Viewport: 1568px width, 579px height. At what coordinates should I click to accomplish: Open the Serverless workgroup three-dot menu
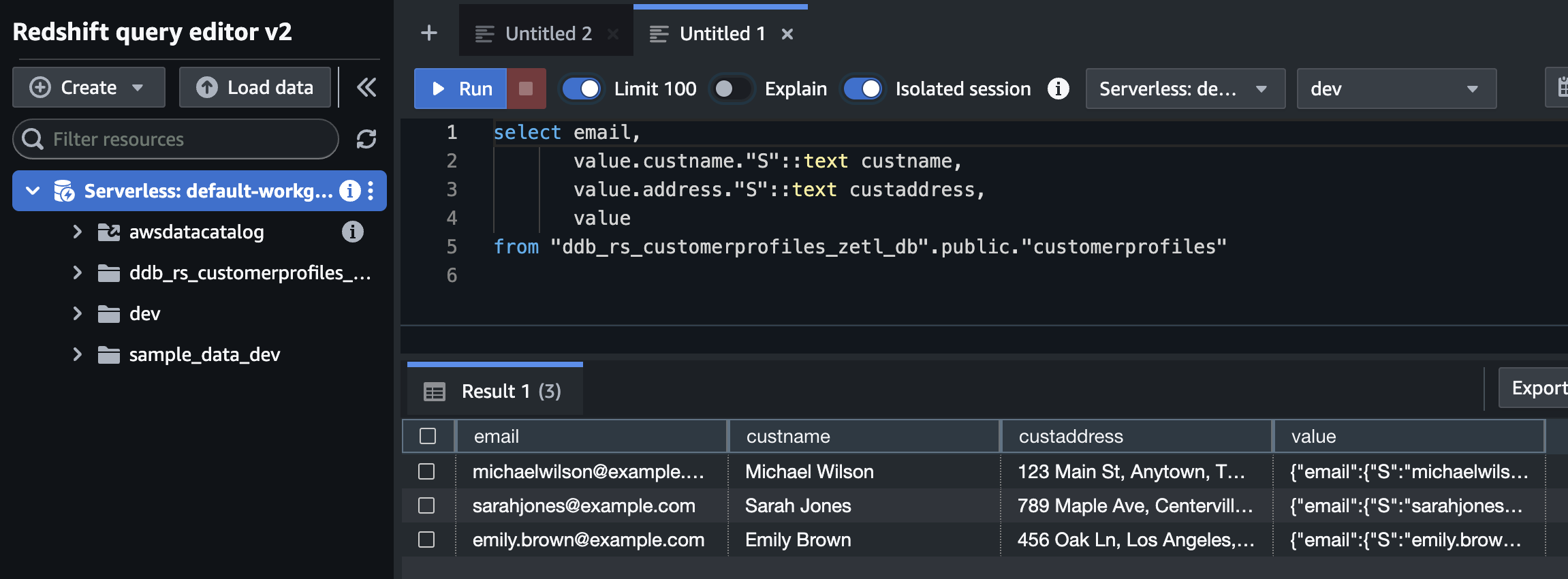click(x=371, y=191)
